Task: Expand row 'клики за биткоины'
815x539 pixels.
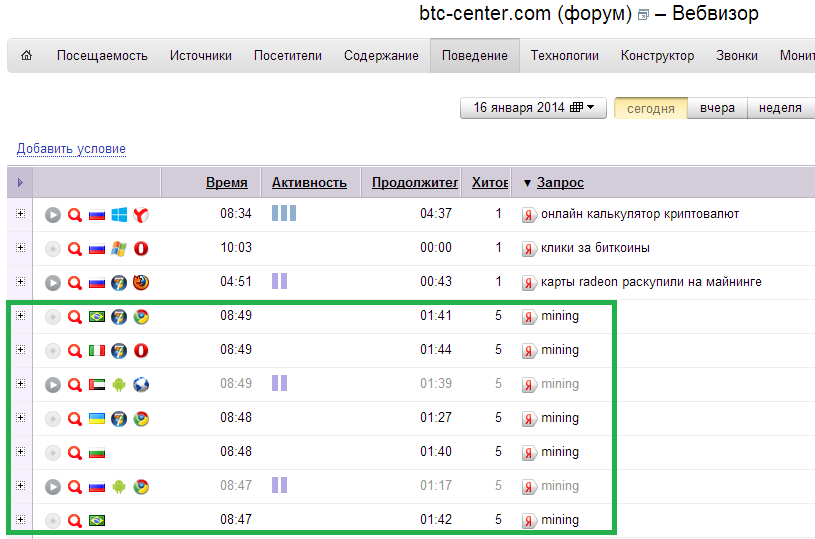Action: click(20, 247)
